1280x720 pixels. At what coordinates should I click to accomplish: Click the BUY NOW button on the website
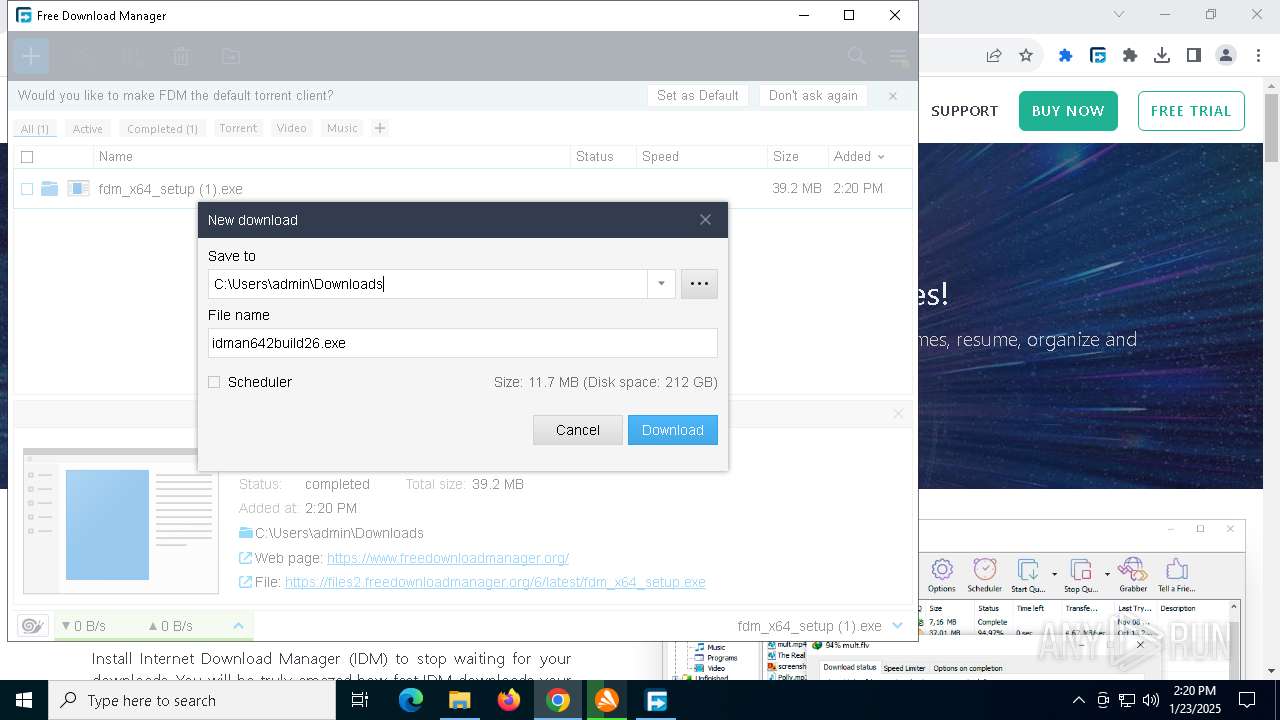tap(1068, 111)
